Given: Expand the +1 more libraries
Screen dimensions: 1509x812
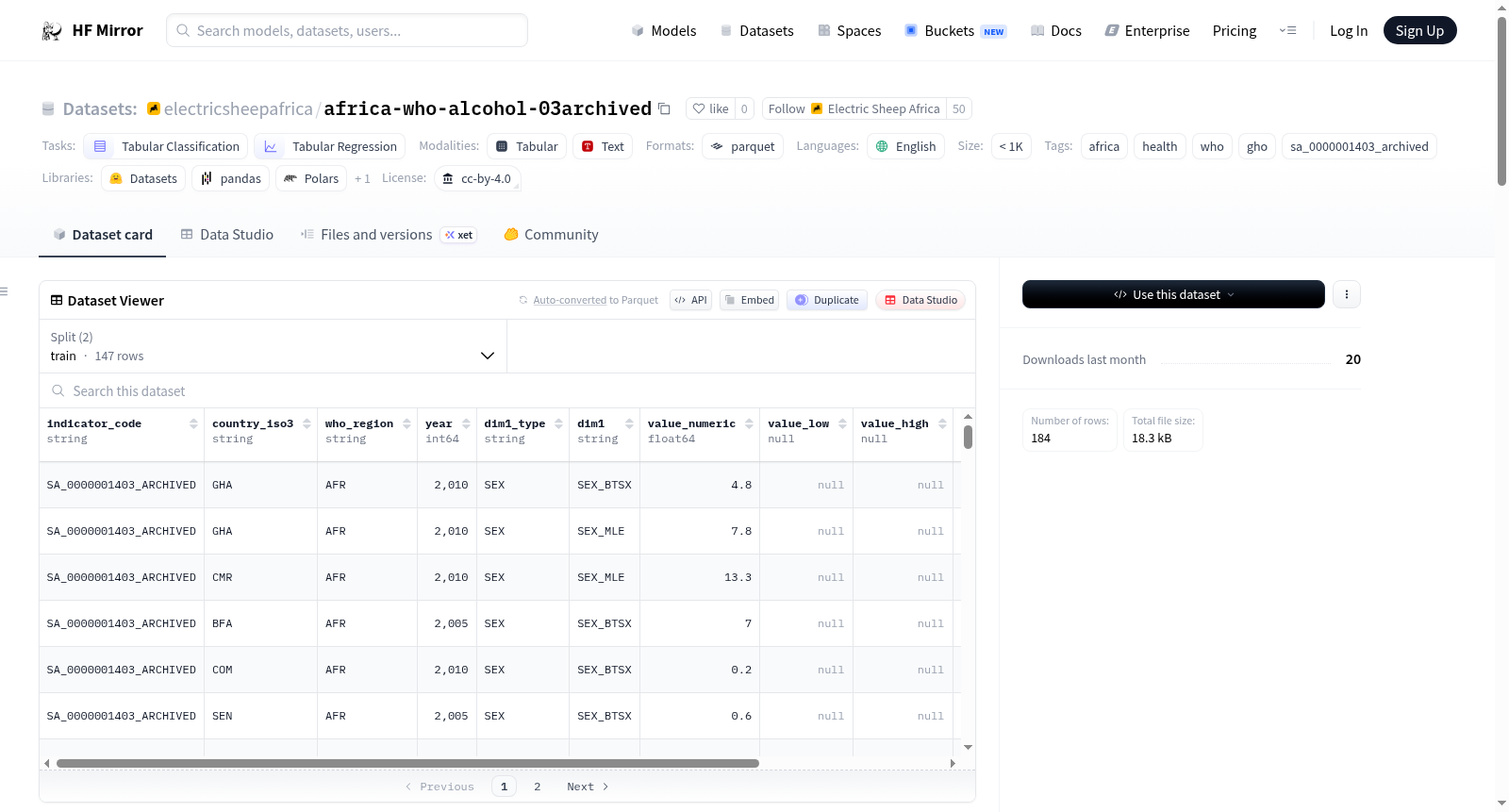Looking at the screenshot, I should click(362, 178).
